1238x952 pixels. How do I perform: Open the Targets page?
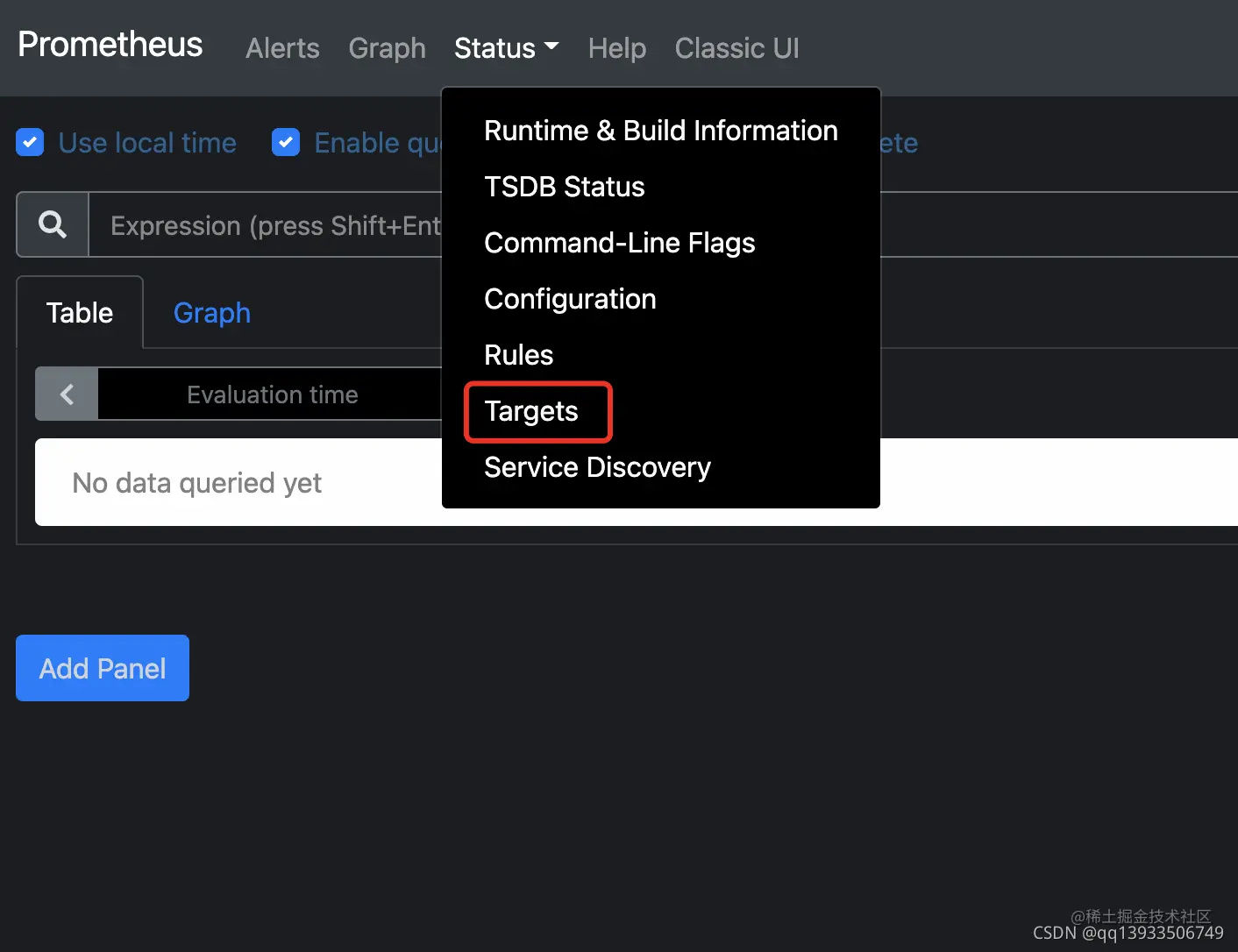coord(531,411)
